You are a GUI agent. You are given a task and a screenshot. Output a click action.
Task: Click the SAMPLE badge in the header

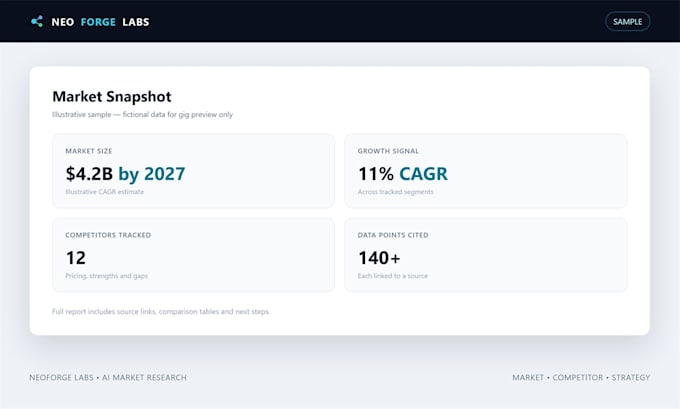pos(628,22)
